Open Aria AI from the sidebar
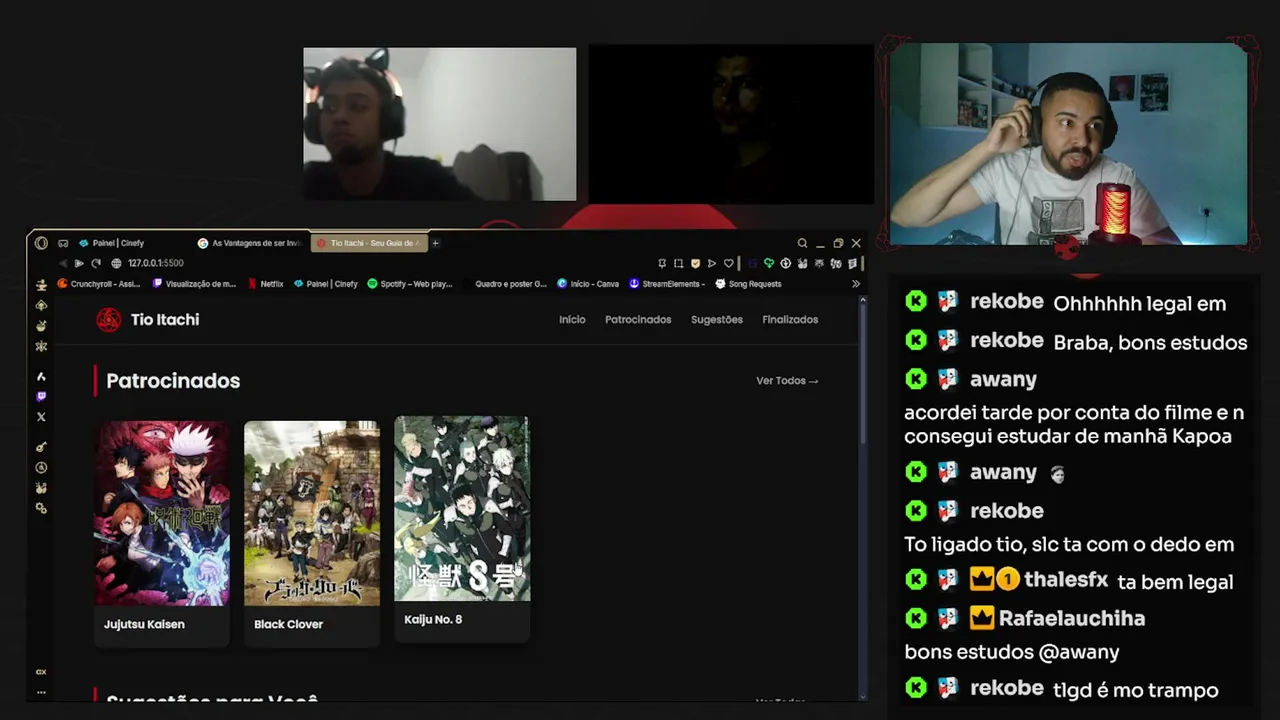1280x720 pixels. [41, 377]
